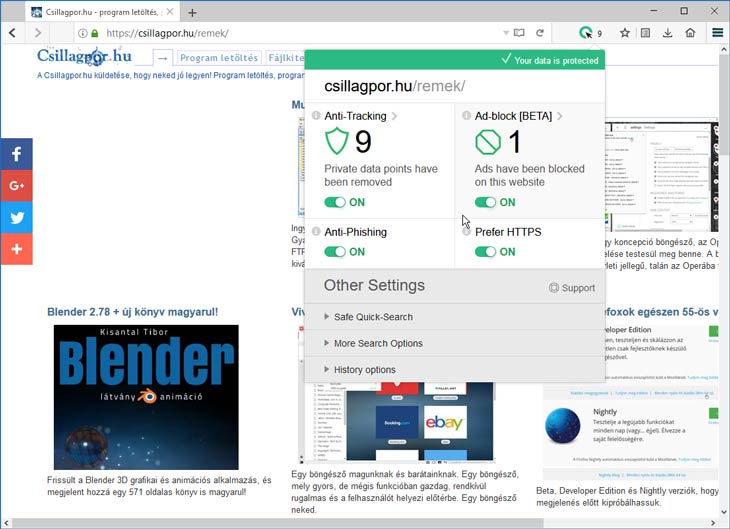Turn off the Ad-block toggle
Image resolution: width=730 pixels, height=529 pixels.
485,202
